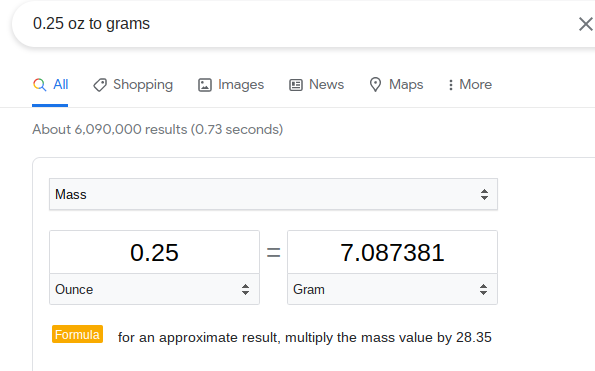The width and height of the screenshot is (595, 371).
Task: Click the Images picture icon
Action: (205, 85)
